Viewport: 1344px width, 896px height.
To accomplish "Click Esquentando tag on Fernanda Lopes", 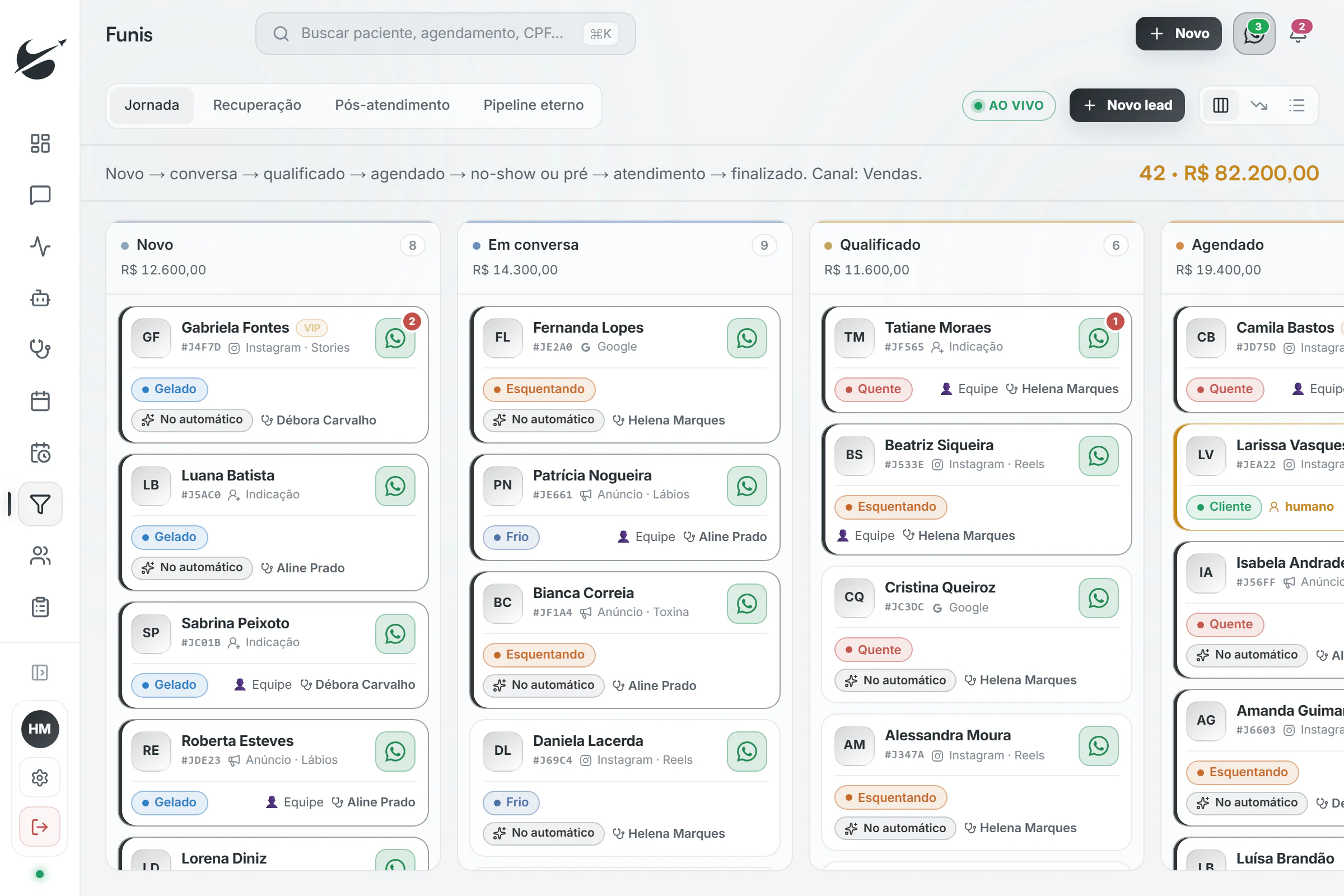I will (x=539, y=389).
